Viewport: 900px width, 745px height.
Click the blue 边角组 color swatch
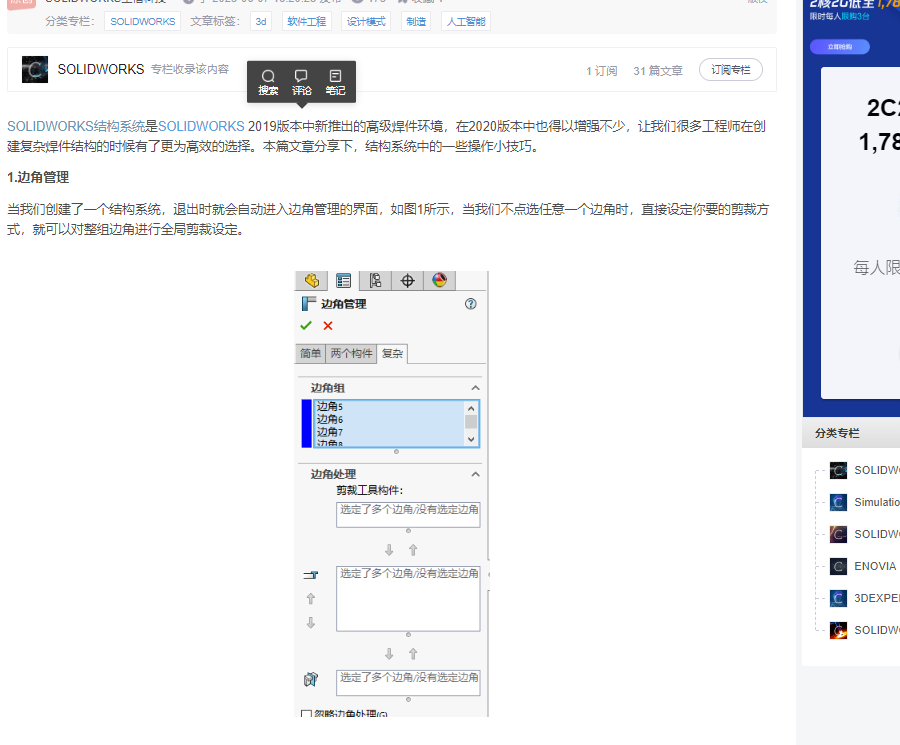[x=306, y=423]
